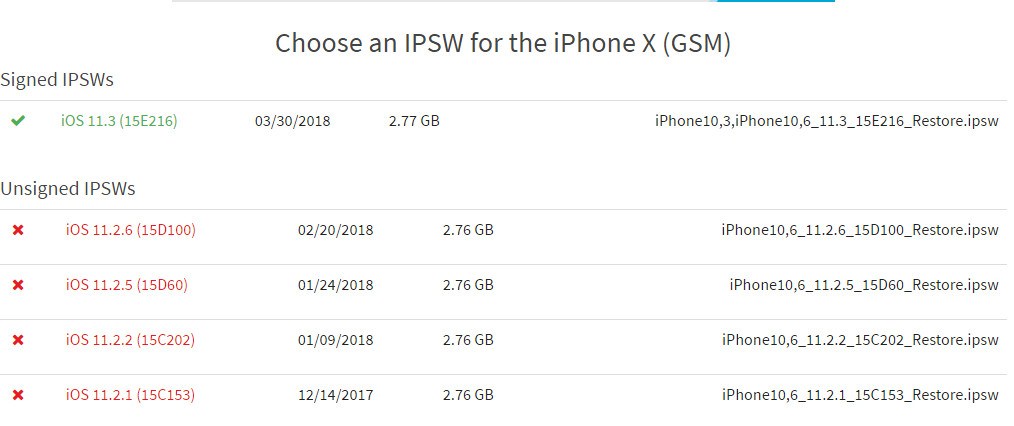Image resolution: width=1014 pixels, height=426 pixels.
Task: Select the iOS 11.2.6 (15D100) link
Action: click(x=130, y=230)
